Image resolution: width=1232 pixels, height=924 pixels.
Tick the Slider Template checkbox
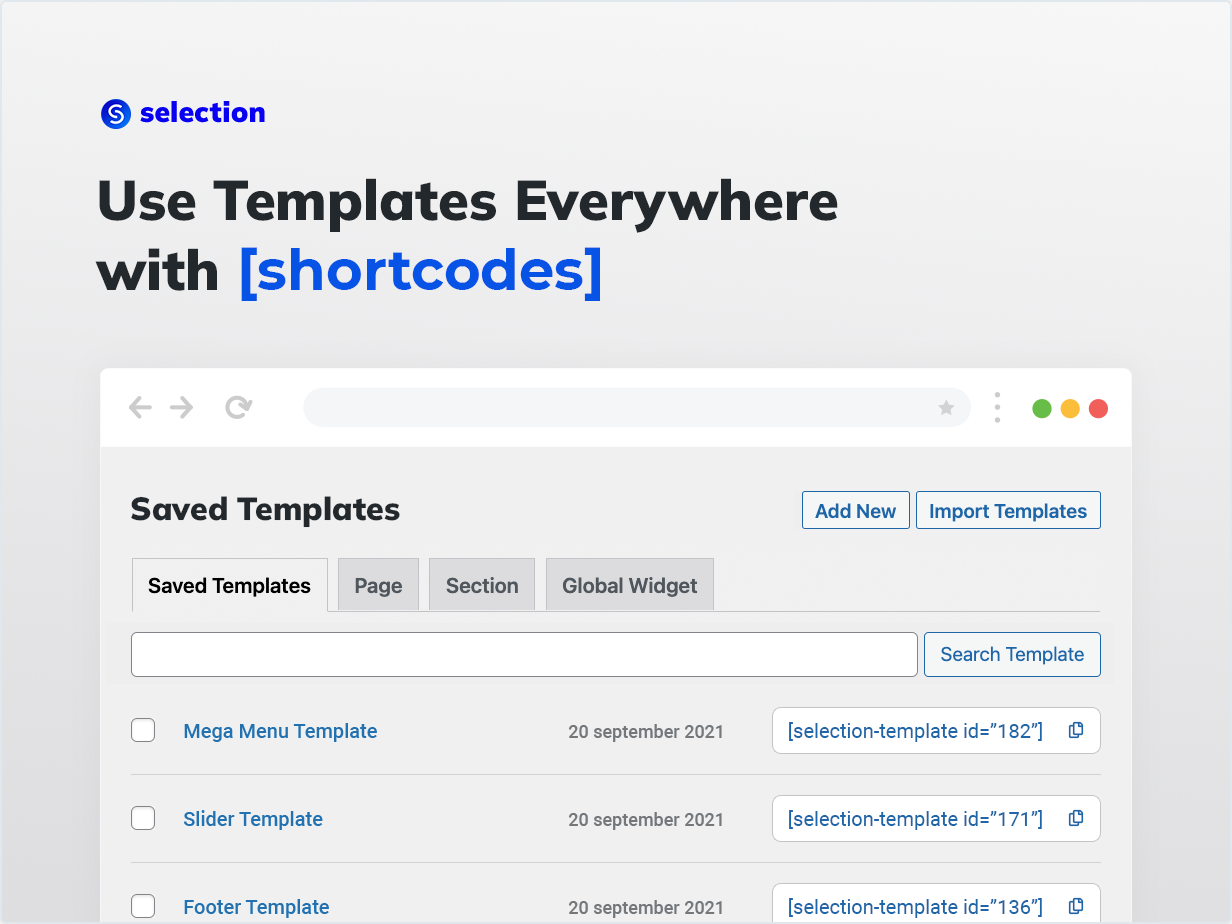143,819
